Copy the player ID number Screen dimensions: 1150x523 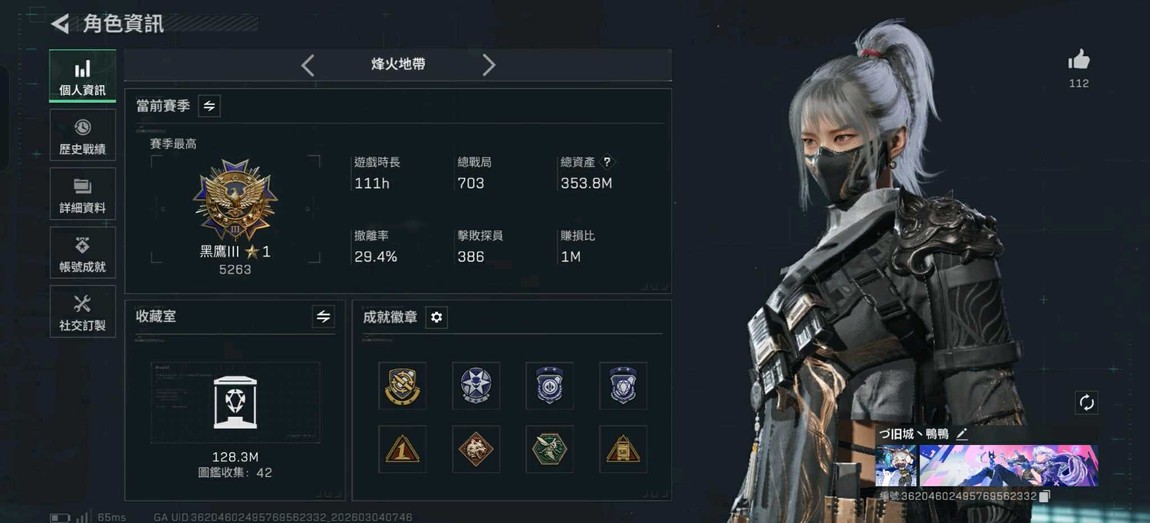click(x=1045, y=497)
